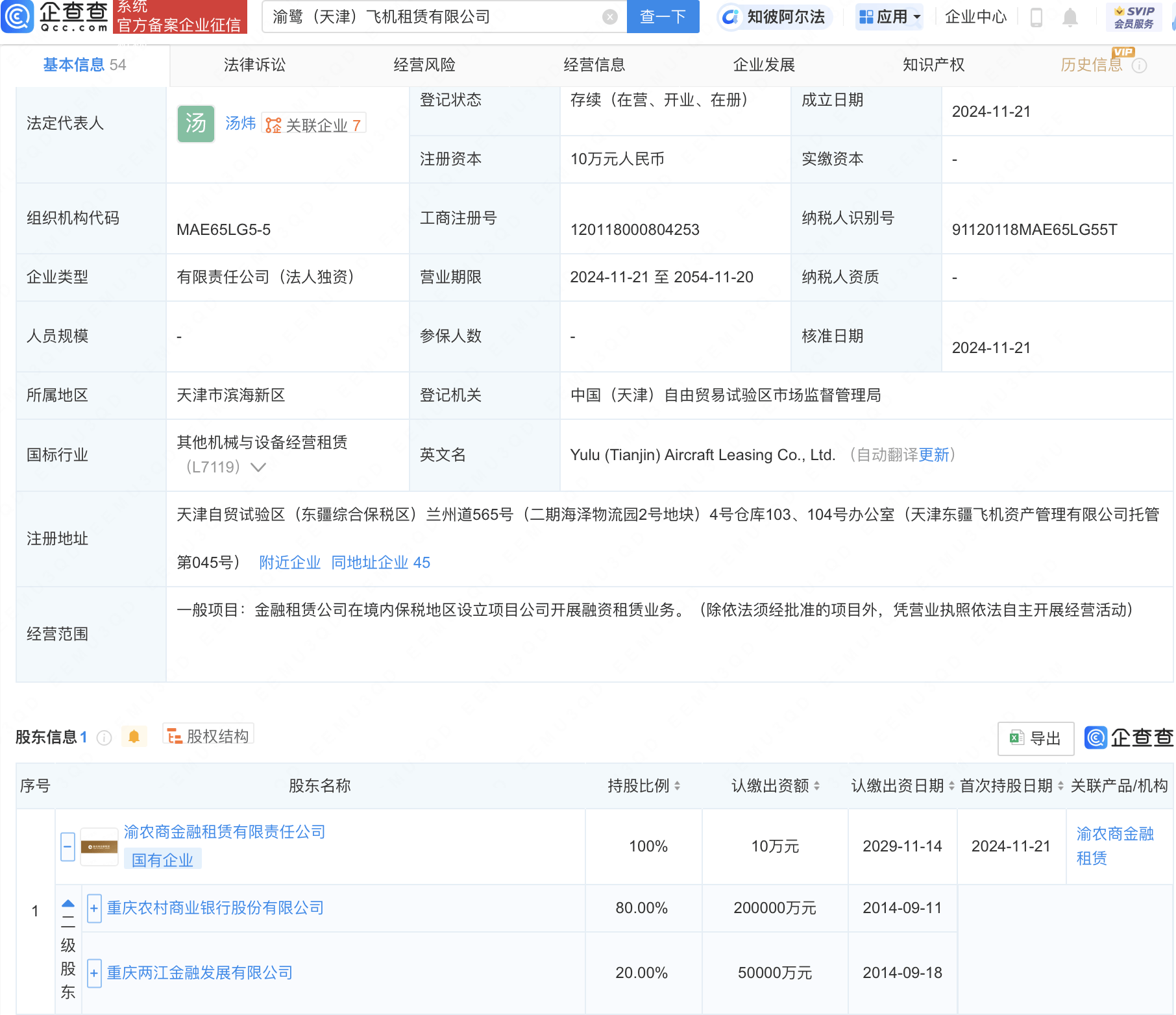The width and height of the screenshot is (1176, 1015).
Task: Open 企业中心 in the header
Action: point(976,17)
